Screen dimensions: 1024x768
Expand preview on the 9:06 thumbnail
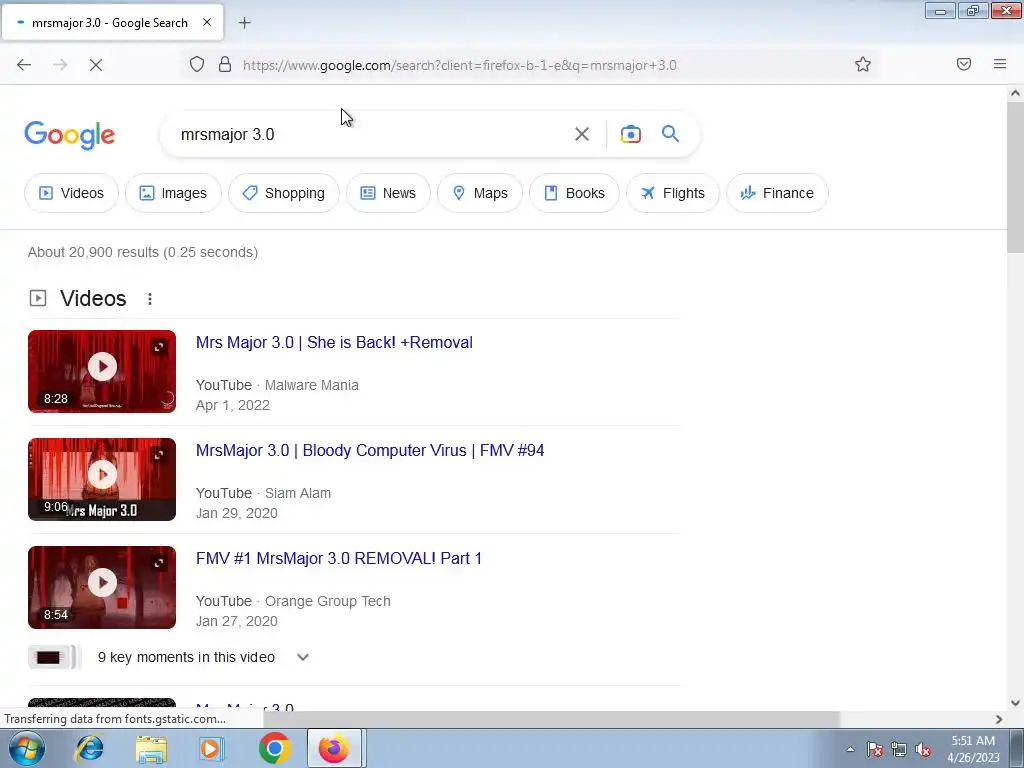(x=159, y=455)
